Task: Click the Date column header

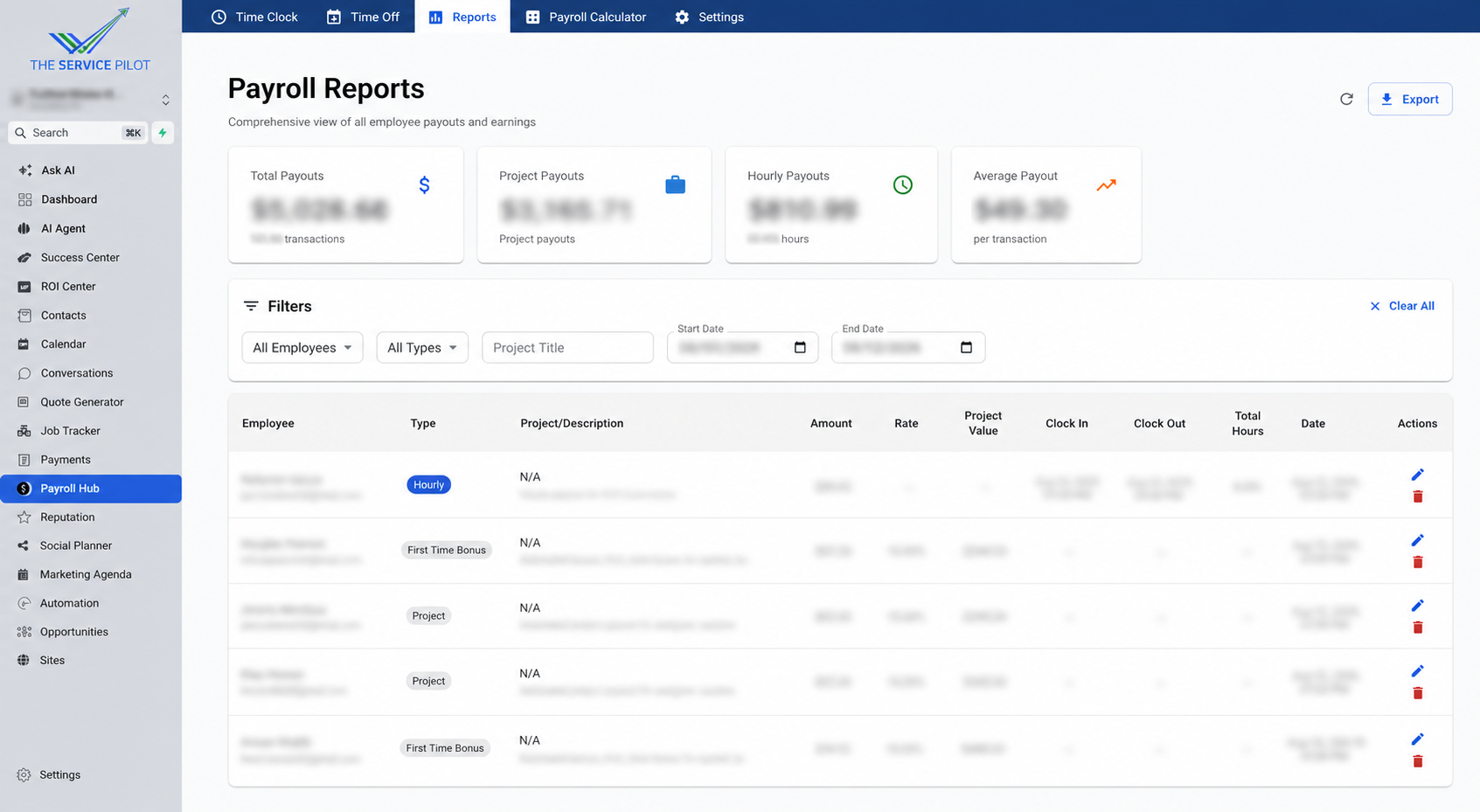Action: [1312, 423]
